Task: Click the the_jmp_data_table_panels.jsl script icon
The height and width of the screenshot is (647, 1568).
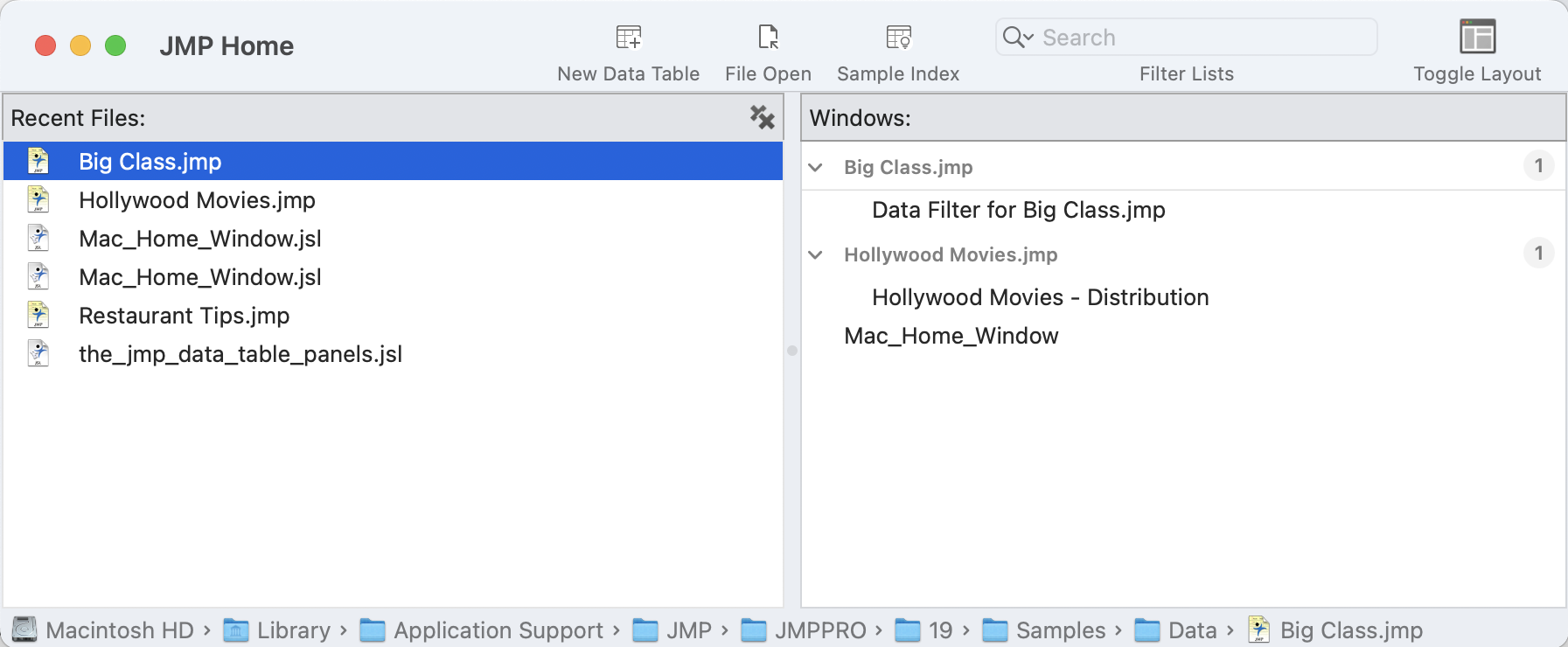Action: pos(38,353)
